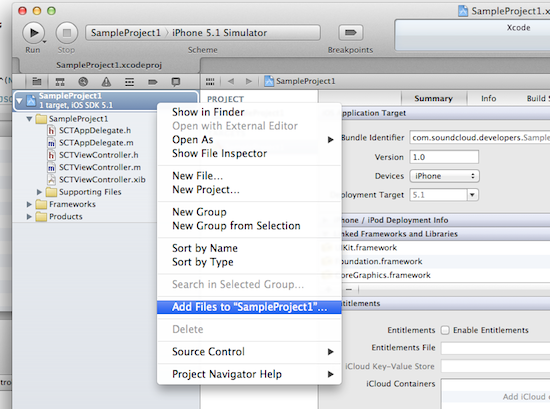Open the related files grid icon
This screenshot has height=409, width=550.
pyautogui.click(x=210, y=81)
